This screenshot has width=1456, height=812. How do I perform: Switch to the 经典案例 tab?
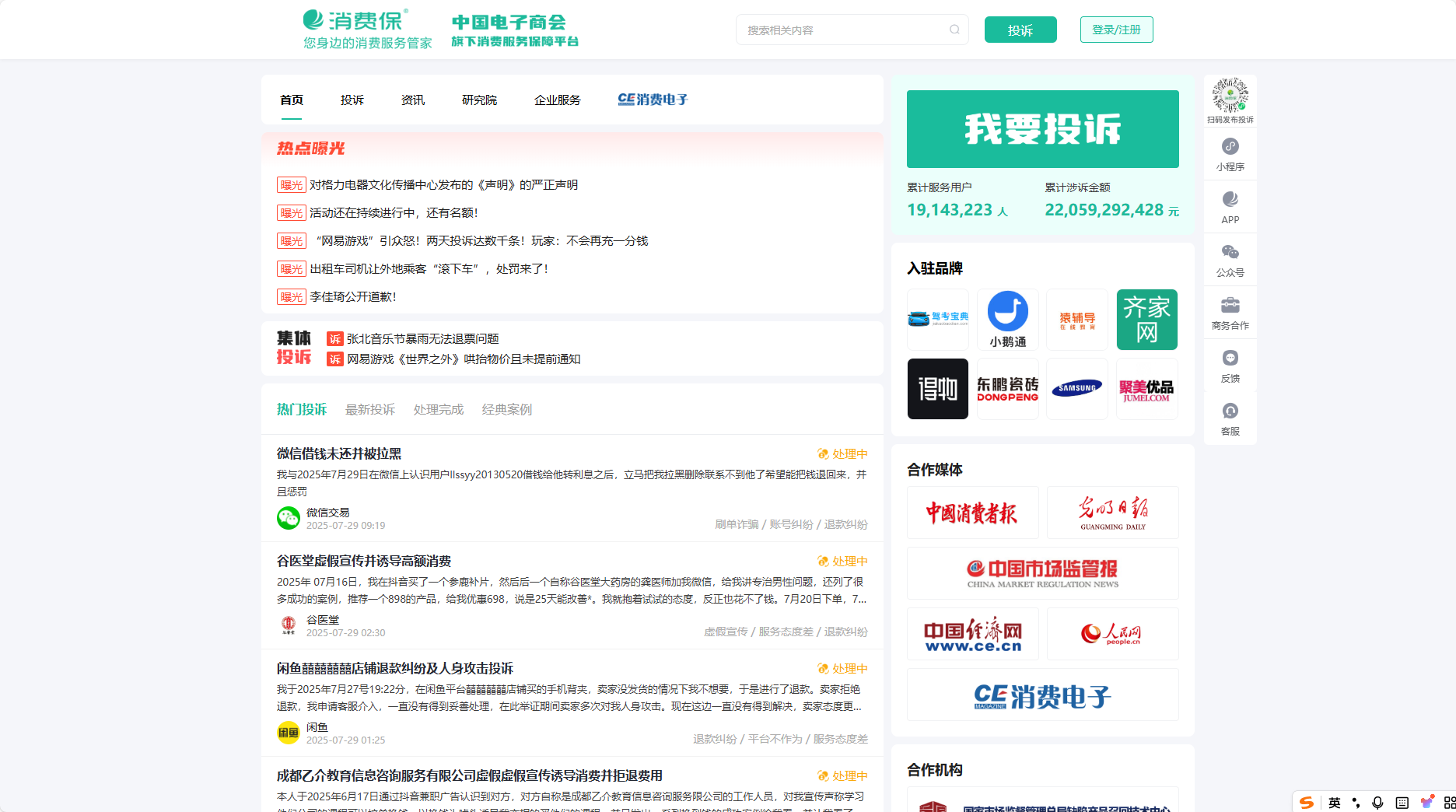[506, 409]
